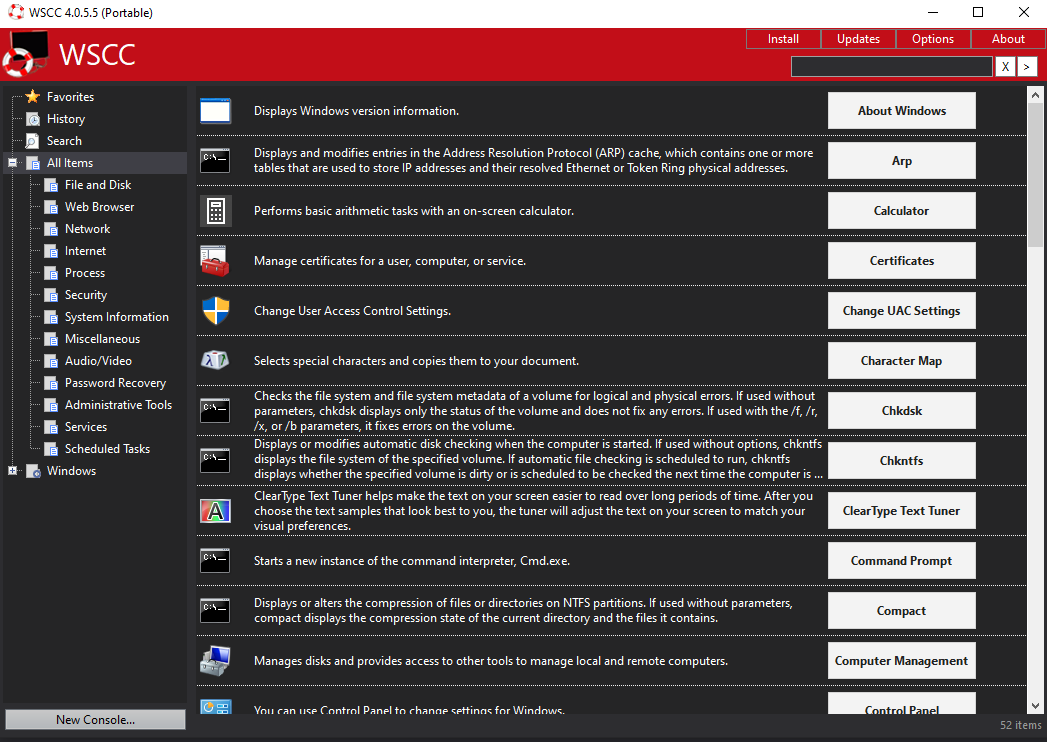The image size is (1047, 742).
Task: Select the Internet category
Action: pos(85,251)
